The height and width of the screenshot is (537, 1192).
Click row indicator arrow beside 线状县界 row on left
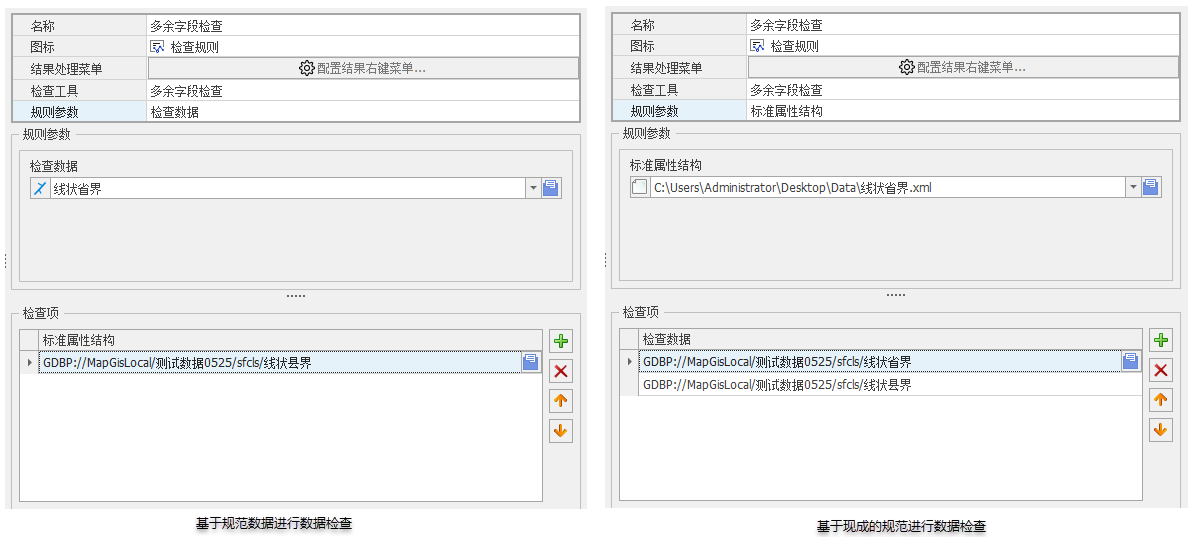click(29, 363)
